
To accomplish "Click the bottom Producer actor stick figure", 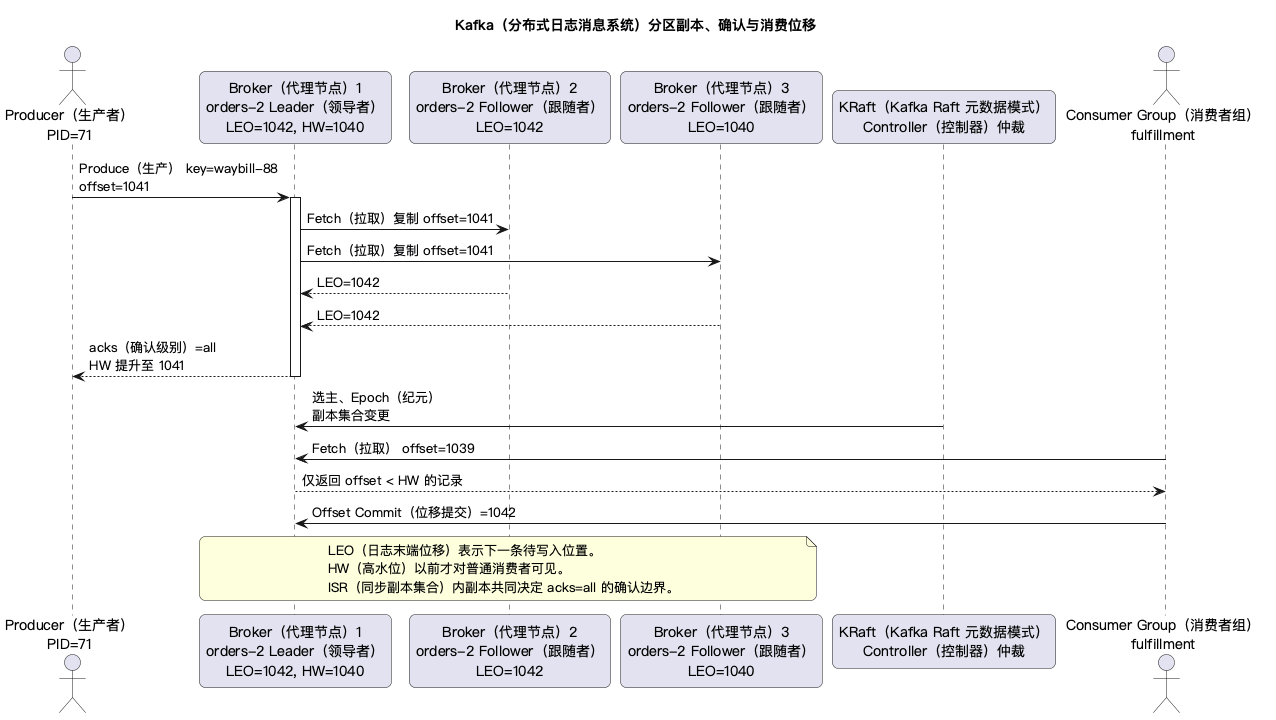I will tap(71, 686).
